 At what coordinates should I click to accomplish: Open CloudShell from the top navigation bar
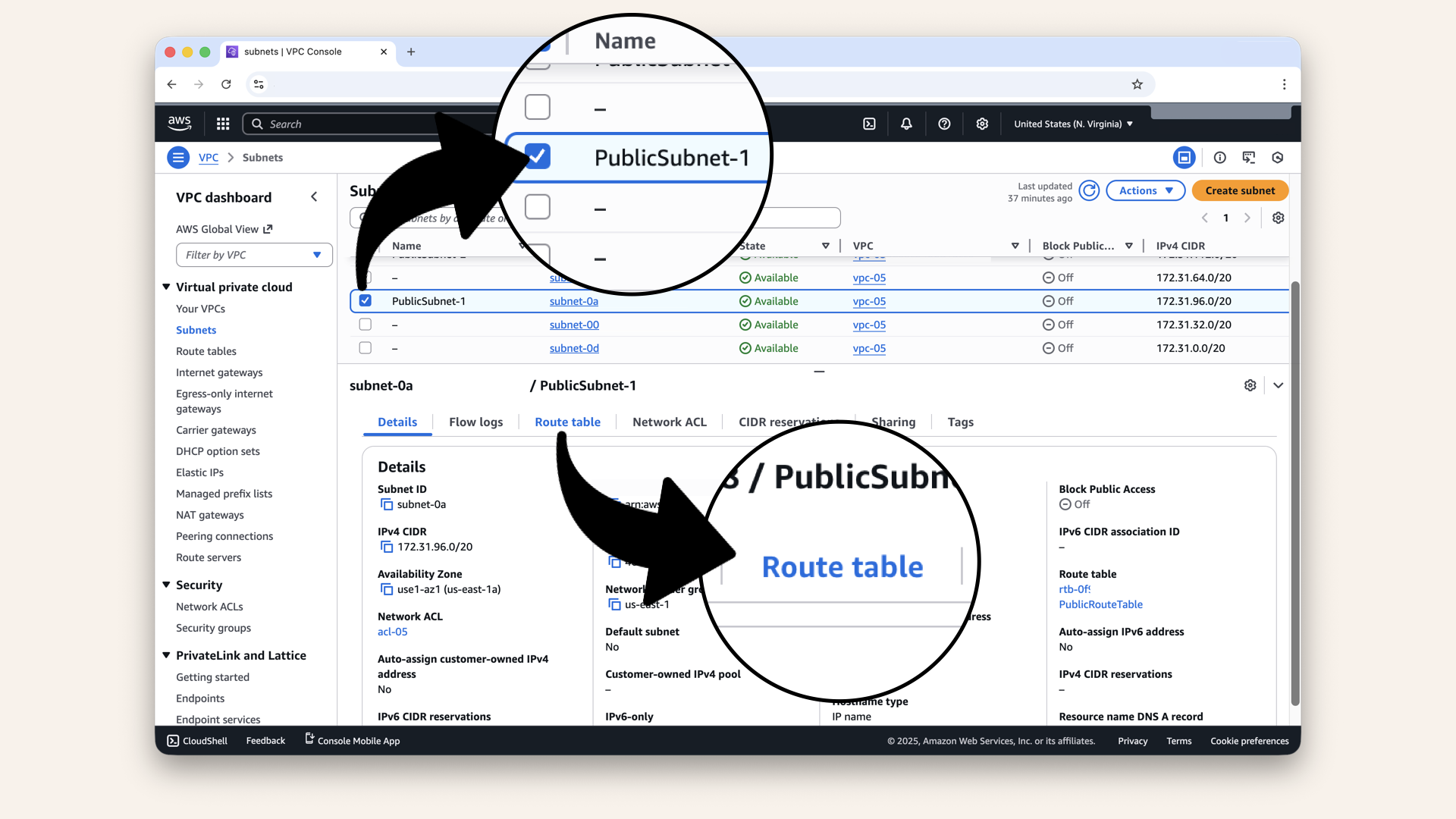pos(870,124)
